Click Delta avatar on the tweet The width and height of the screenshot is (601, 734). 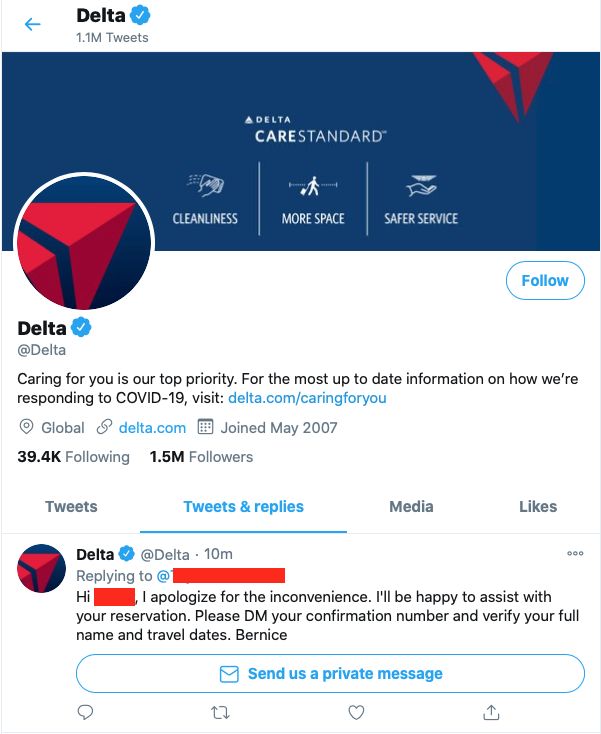click(41, 568)
